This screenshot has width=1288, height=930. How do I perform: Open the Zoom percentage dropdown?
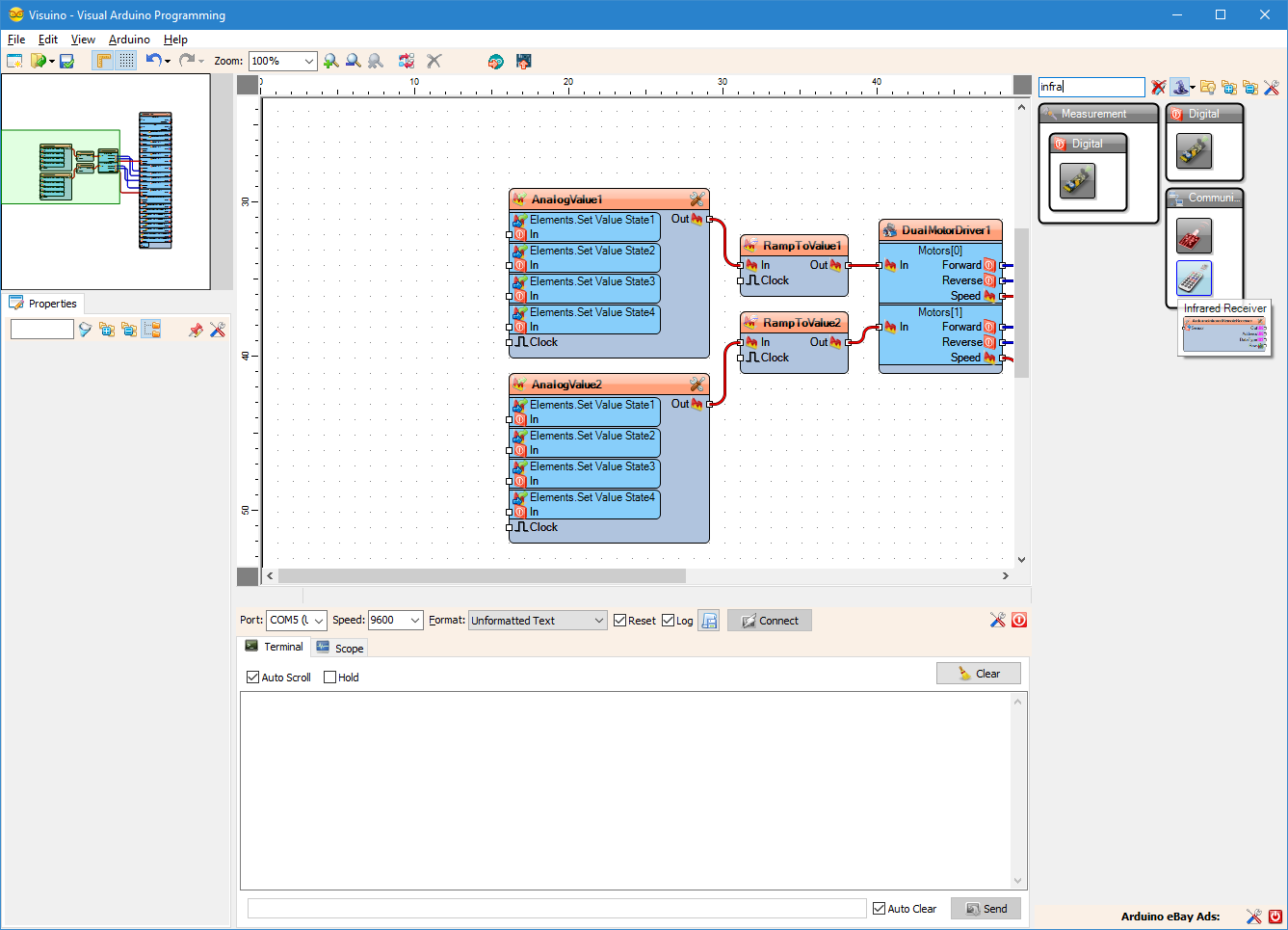(308, 61)
